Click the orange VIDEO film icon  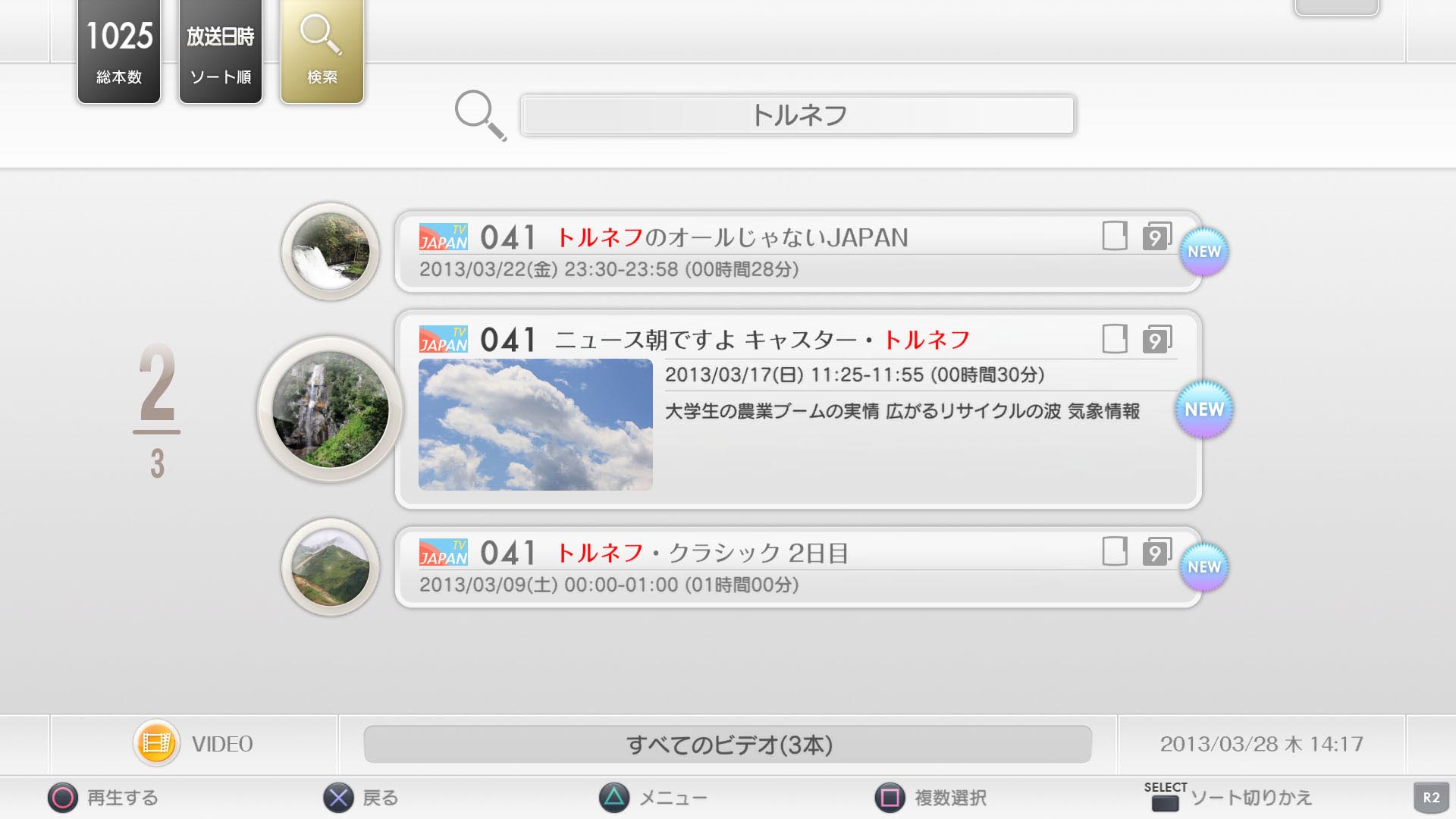pyautogui.click(x=156, y=743)
